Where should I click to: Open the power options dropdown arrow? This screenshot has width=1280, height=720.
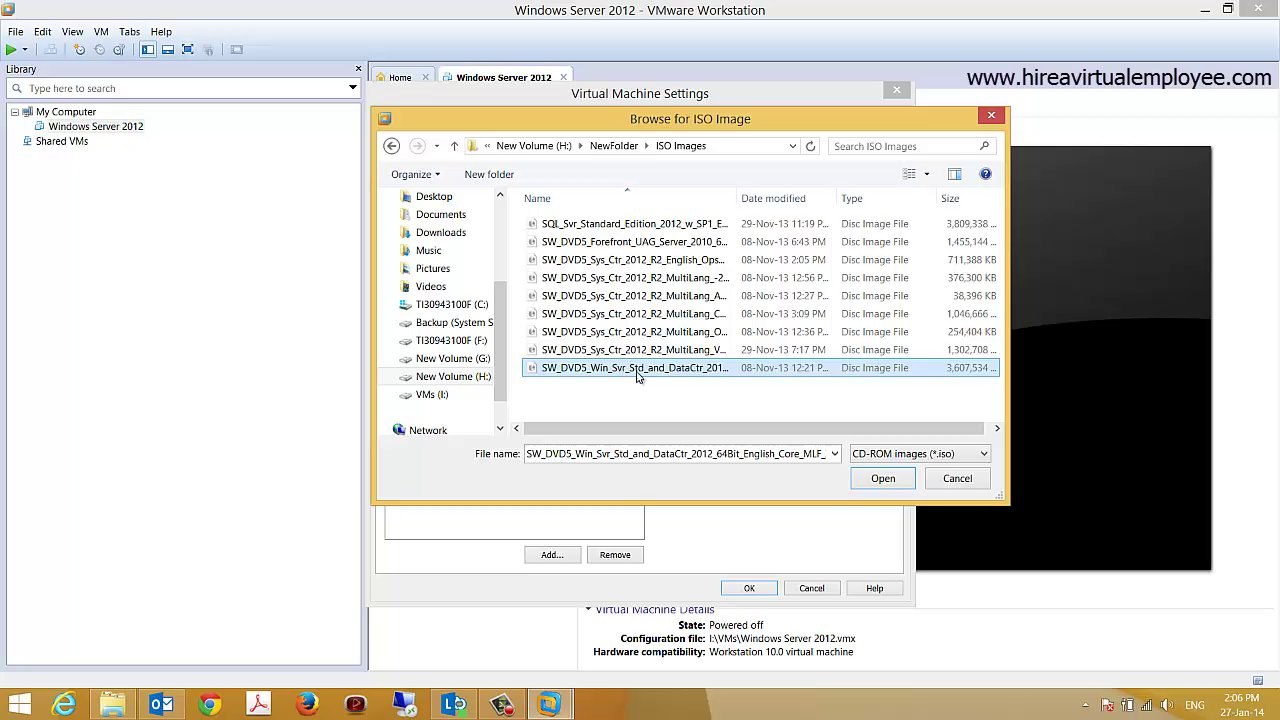[25, 50]
